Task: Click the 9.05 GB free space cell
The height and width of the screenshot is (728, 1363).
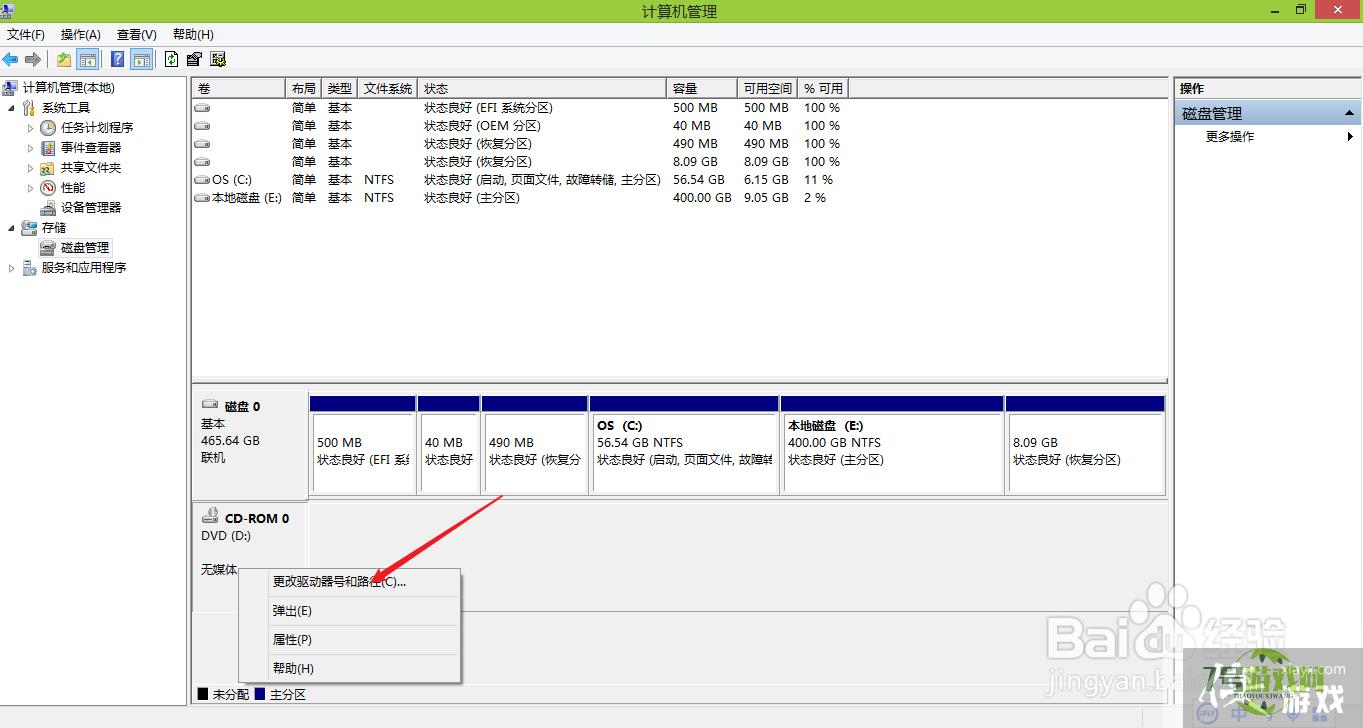Action: pyautogui.click(x=766, y=198)
